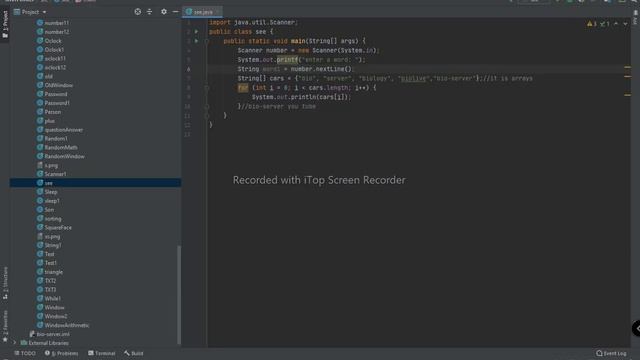
Task: Click the project tree vertical scrollbar
Action: coord(179,294)
